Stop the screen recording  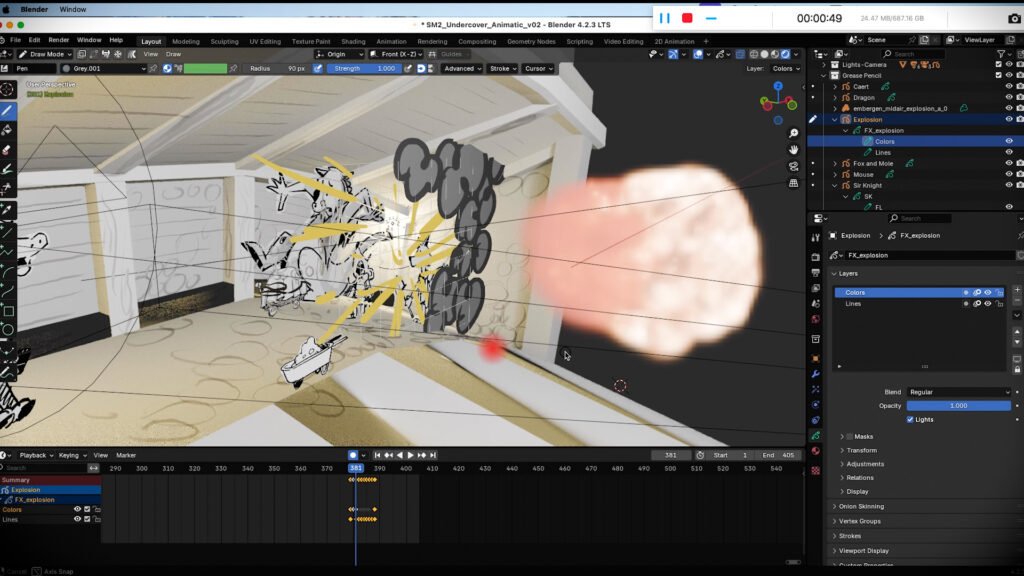(x=687, y=18)
